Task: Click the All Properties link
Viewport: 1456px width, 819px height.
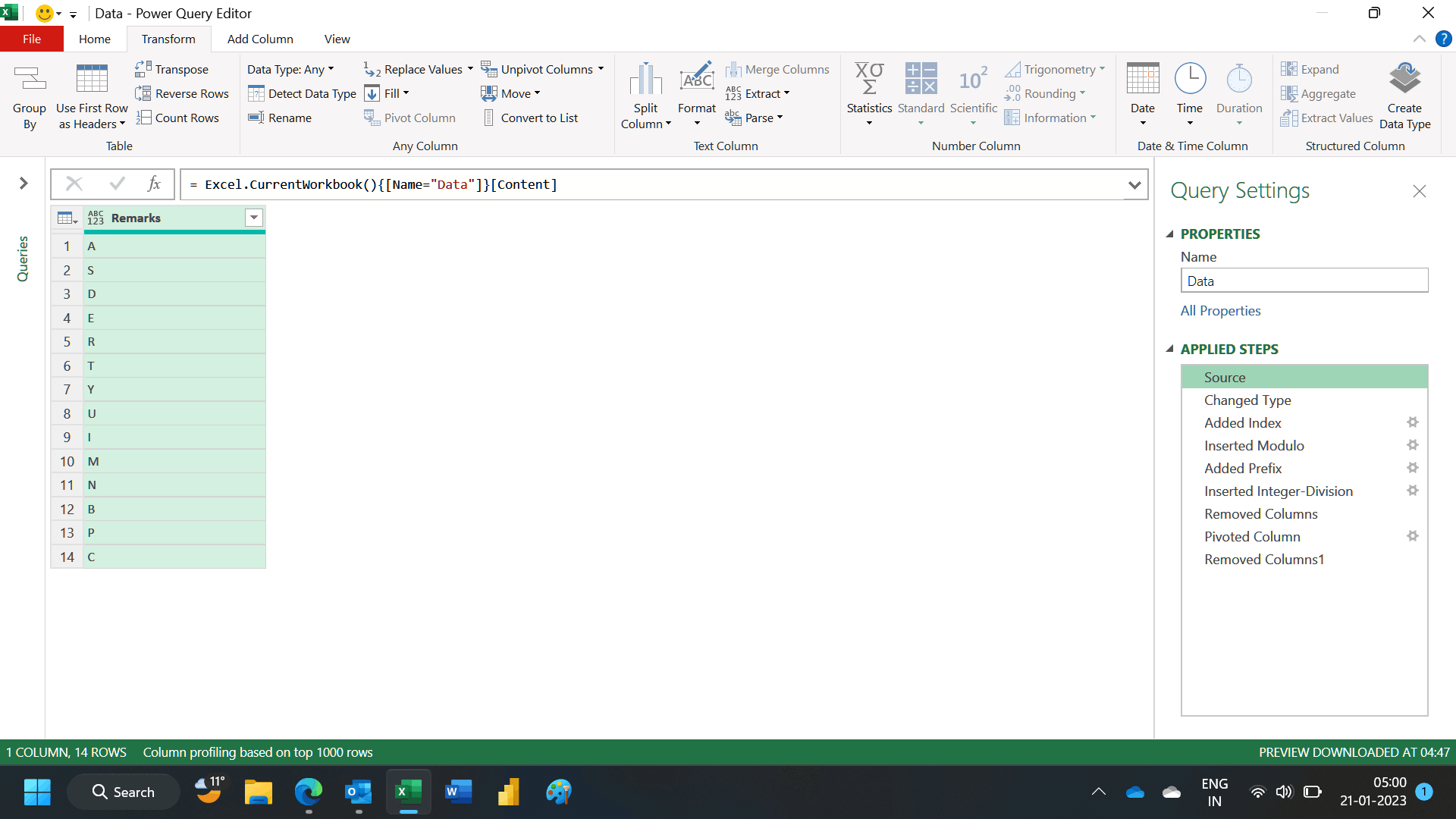Action: (x=1220, y=310)
